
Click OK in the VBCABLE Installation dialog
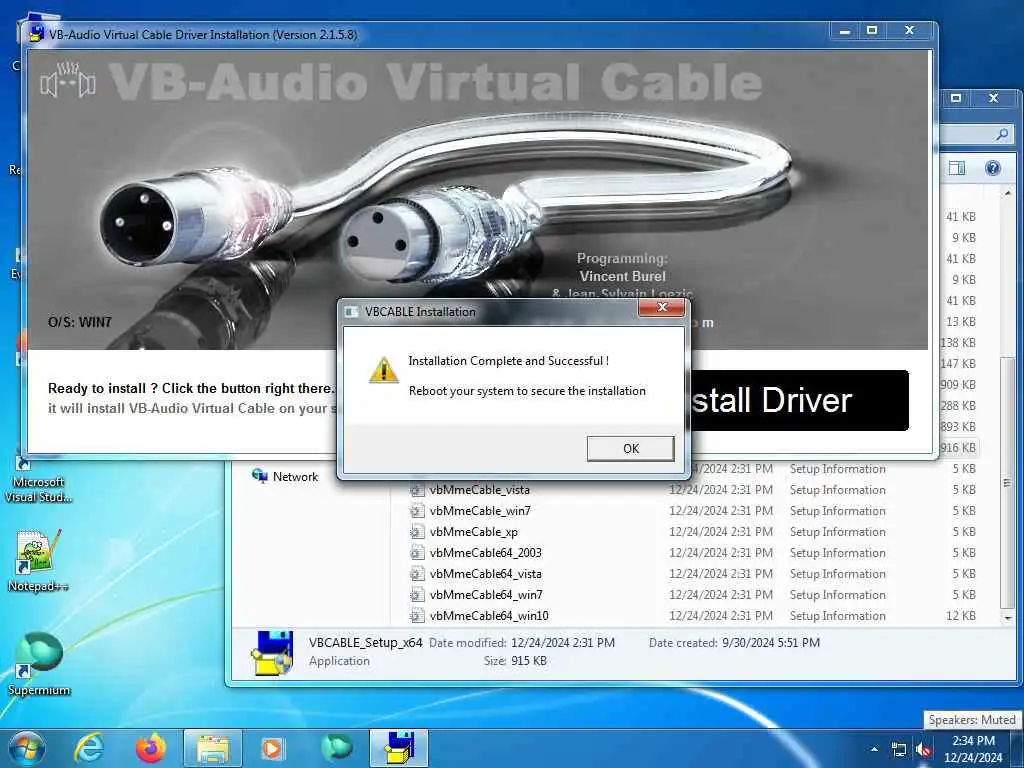[630, 449]
